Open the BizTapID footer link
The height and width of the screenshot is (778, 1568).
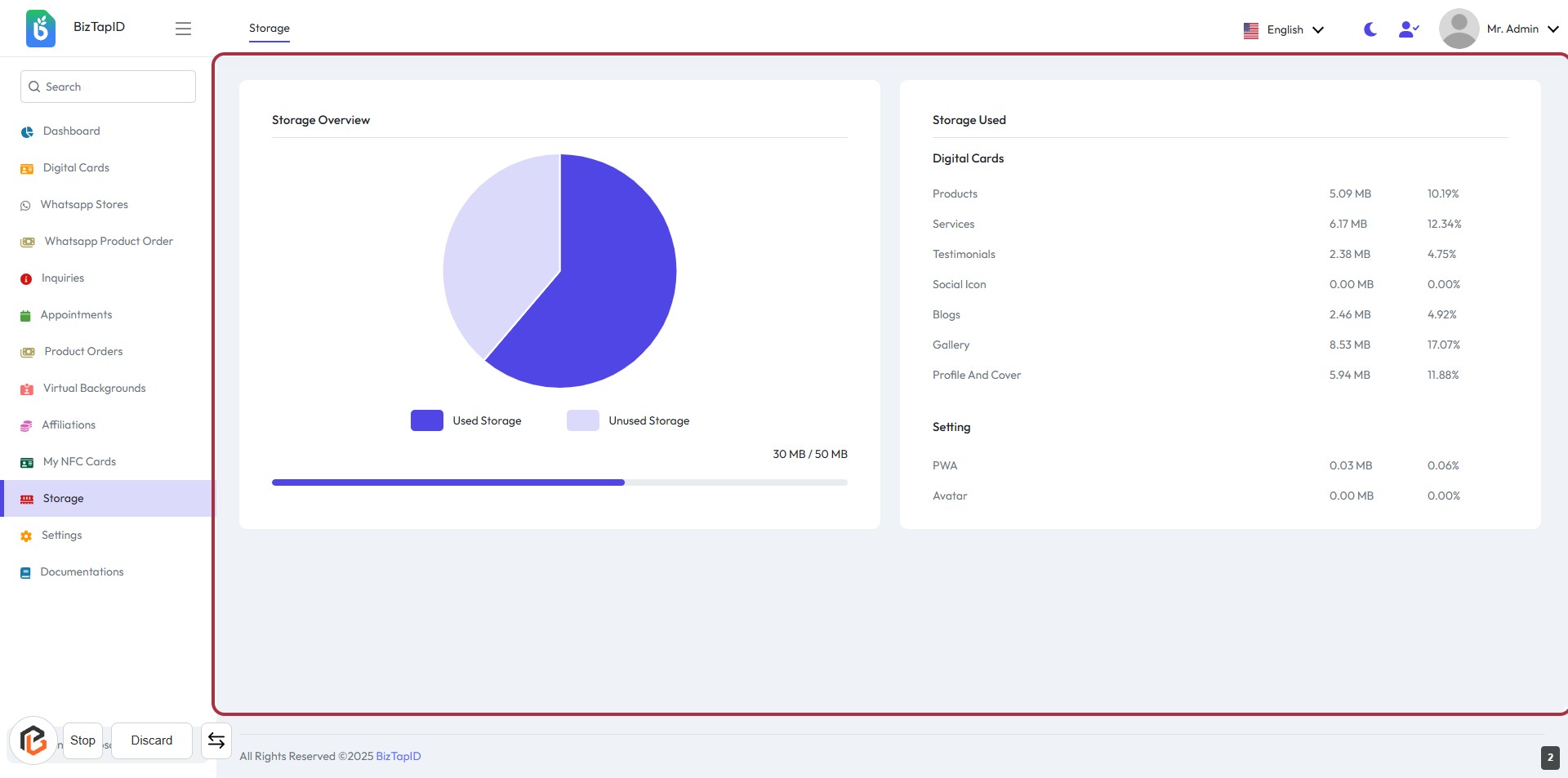398,756
